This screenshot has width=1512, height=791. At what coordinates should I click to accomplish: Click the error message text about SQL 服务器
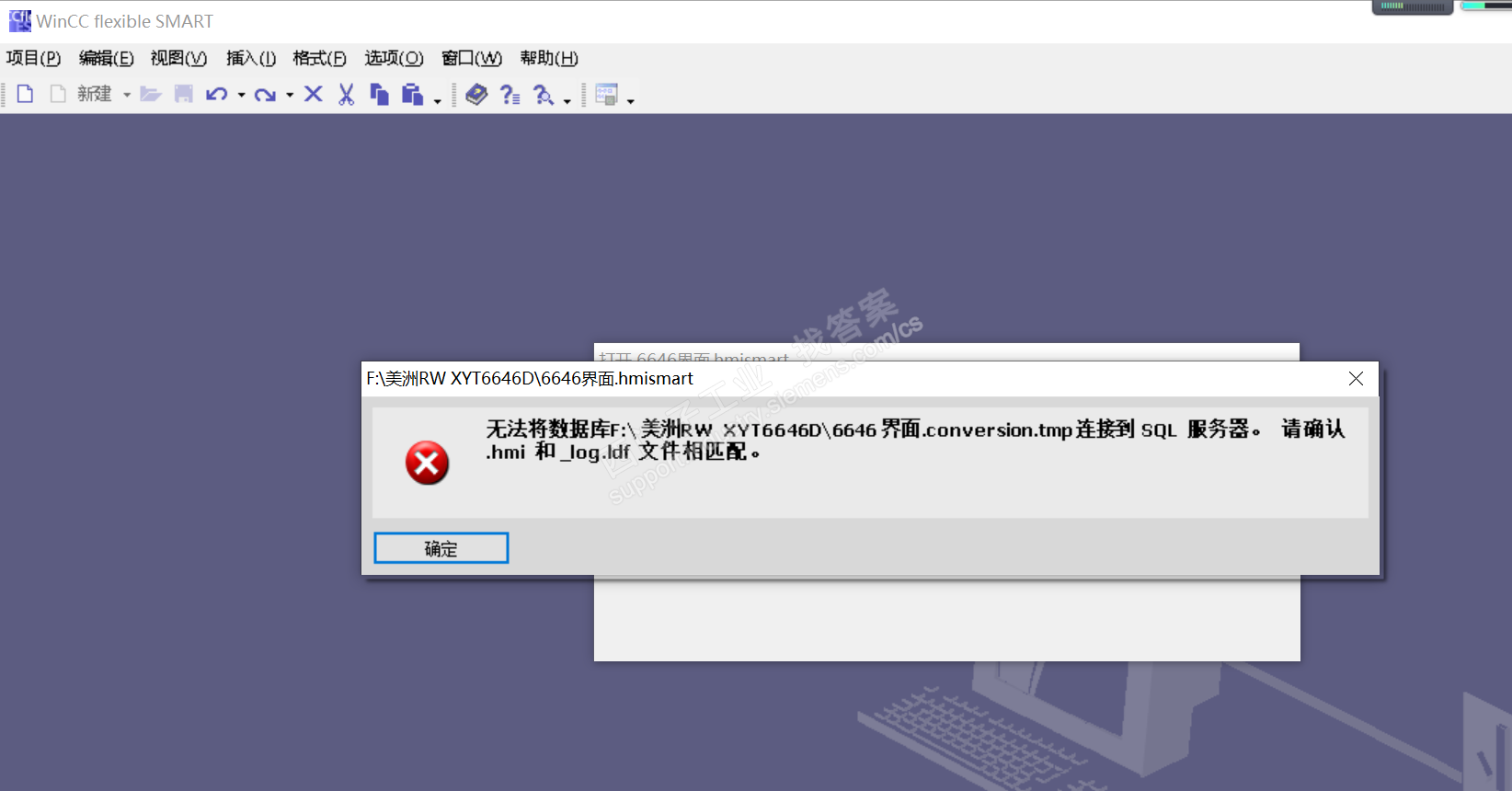coord(915,440)
